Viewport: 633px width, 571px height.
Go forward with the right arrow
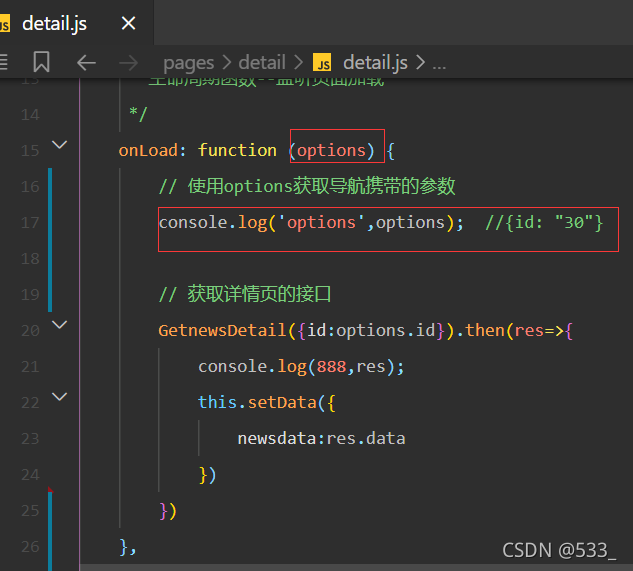tap(128, 63)
